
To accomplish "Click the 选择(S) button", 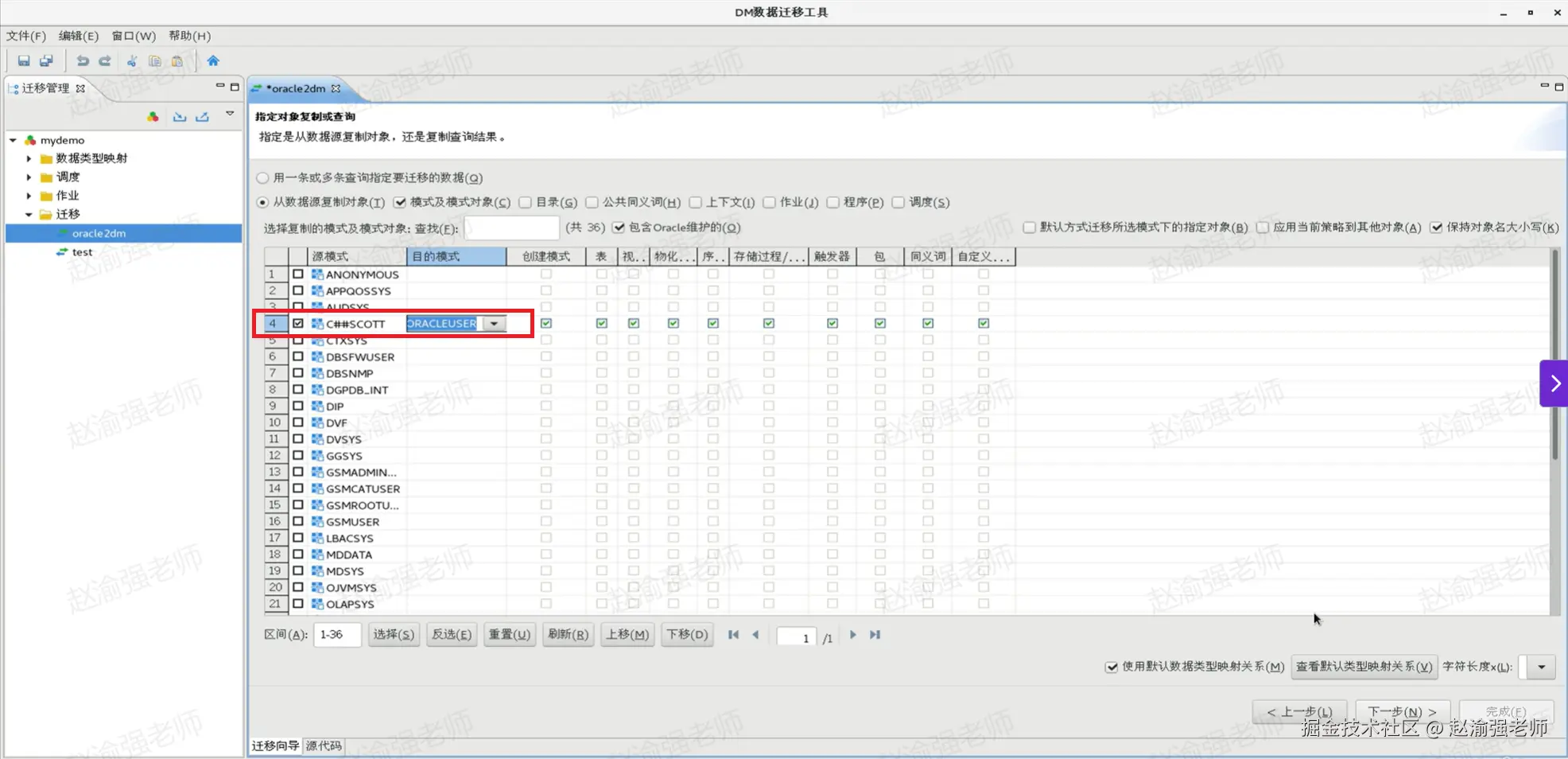I will (394, 634).
